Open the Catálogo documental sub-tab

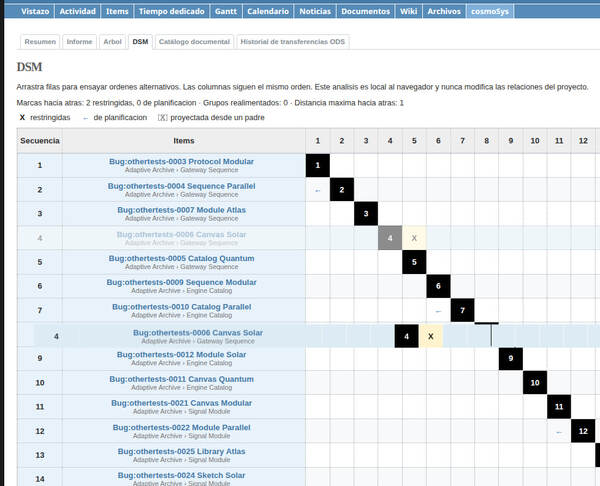click(194, 42)
